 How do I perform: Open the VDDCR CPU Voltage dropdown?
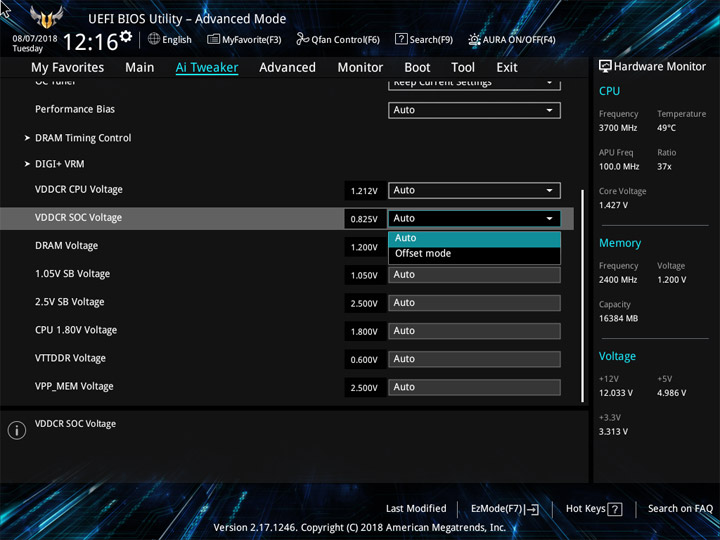click(x=474, y=191)
